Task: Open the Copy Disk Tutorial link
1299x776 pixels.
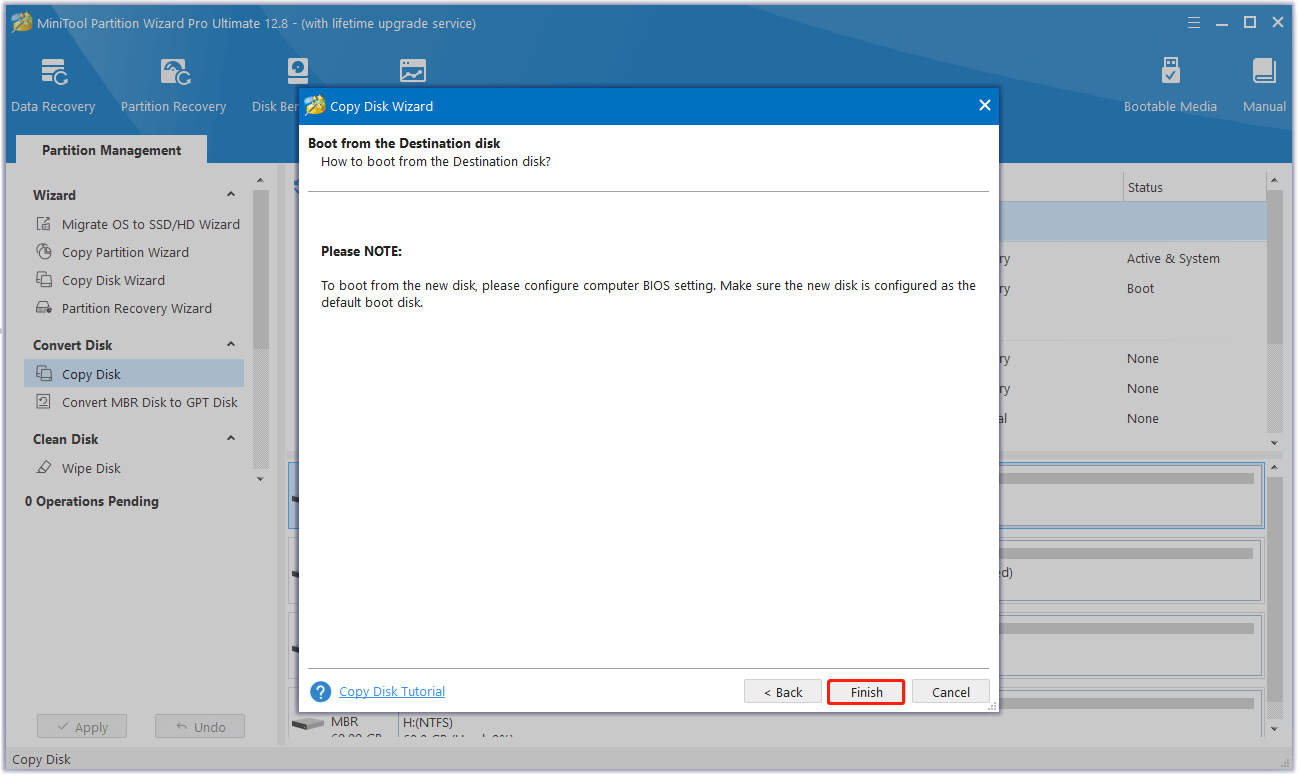Action: point(392,692)
